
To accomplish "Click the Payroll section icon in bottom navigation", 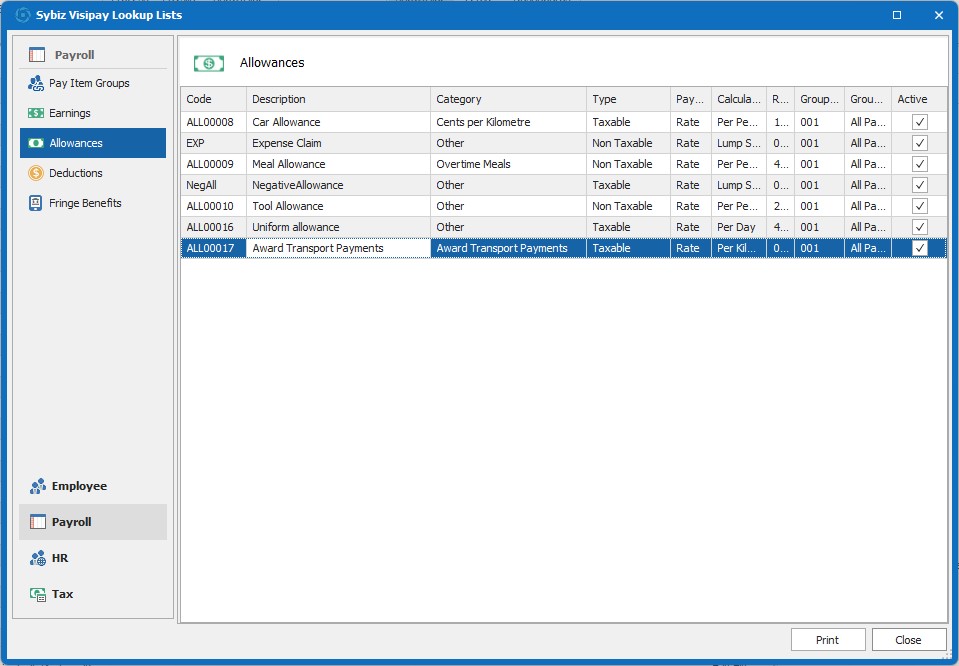I will point(37,522).
